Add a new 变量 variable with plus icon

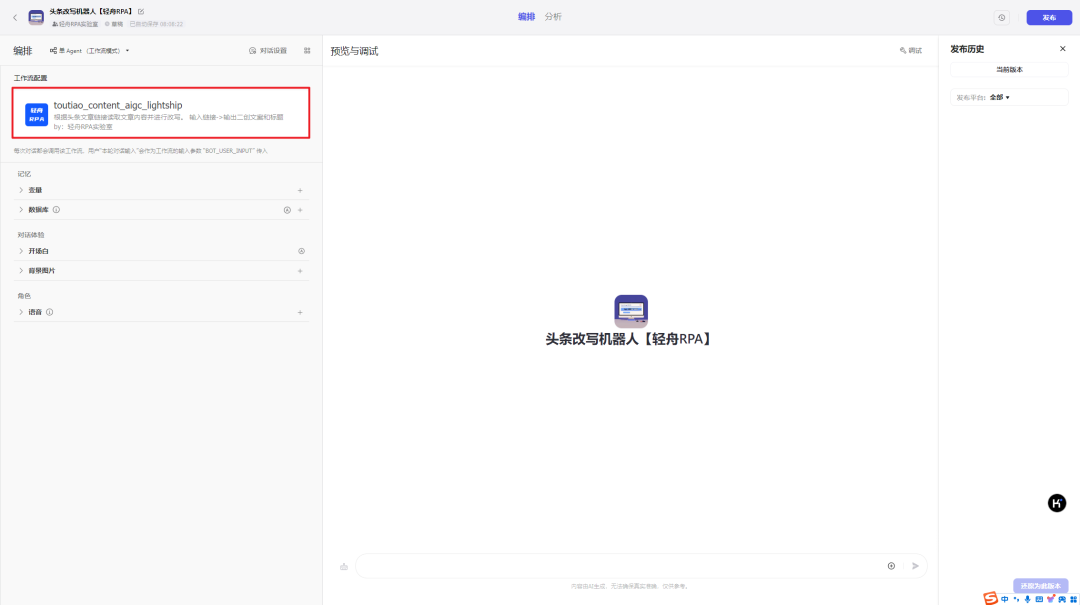point(299,189)
